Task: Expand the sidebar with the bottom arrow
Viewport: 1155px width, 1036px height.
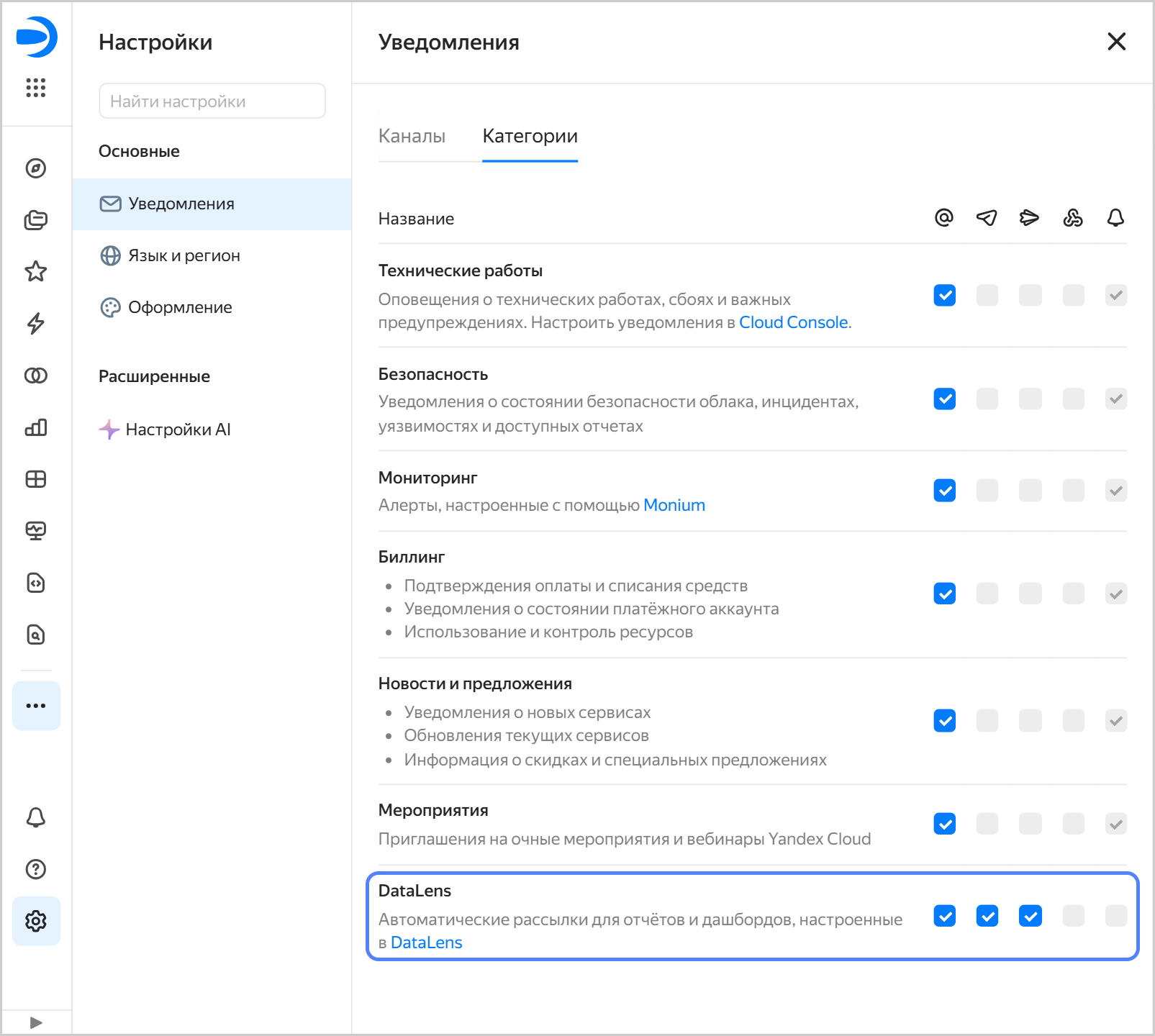Action: [x=37, y=1022]
